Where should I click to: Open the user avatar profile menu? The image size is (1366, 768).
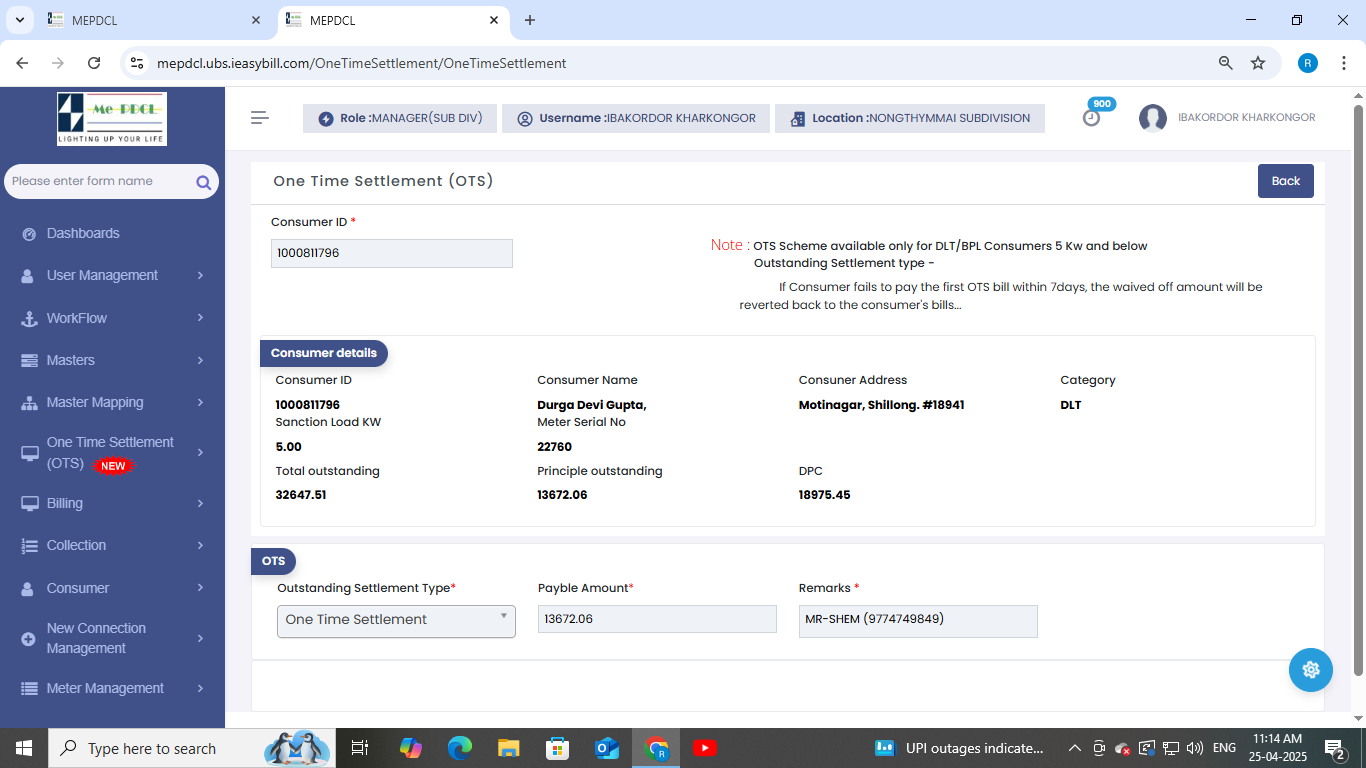click(x=1153, y=118)
